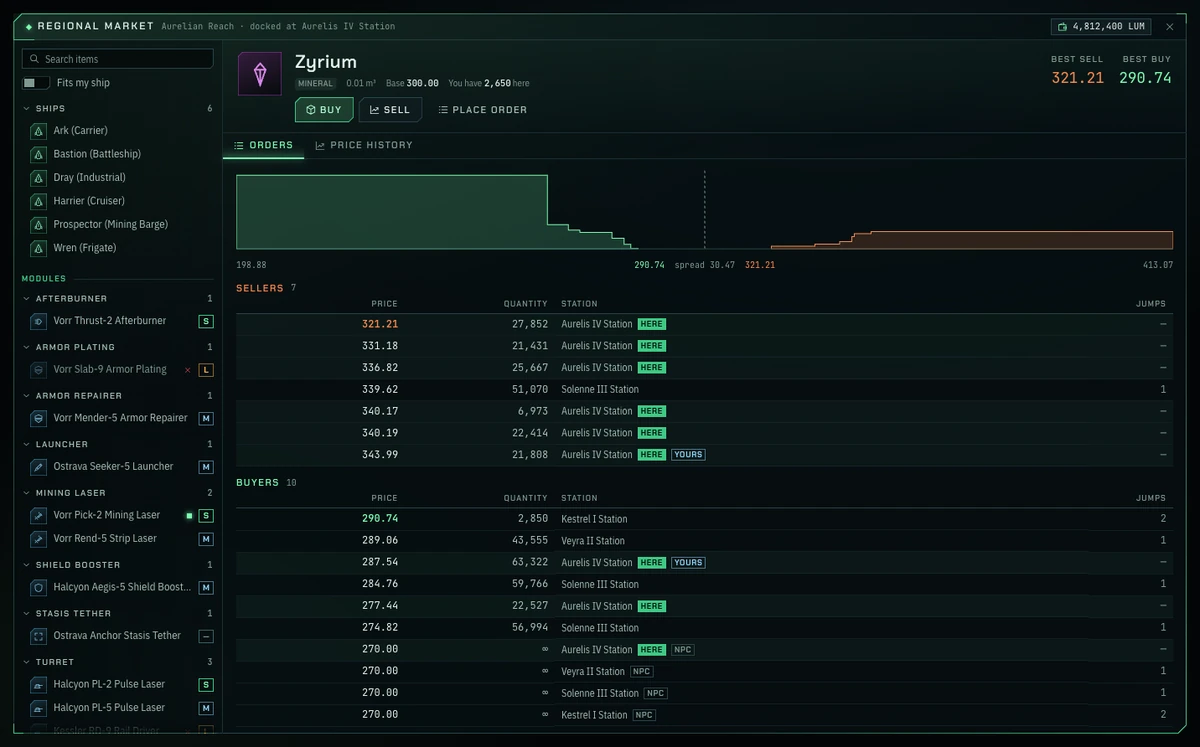
Task: Close the Regional Market window
Action: [1170, 26]
